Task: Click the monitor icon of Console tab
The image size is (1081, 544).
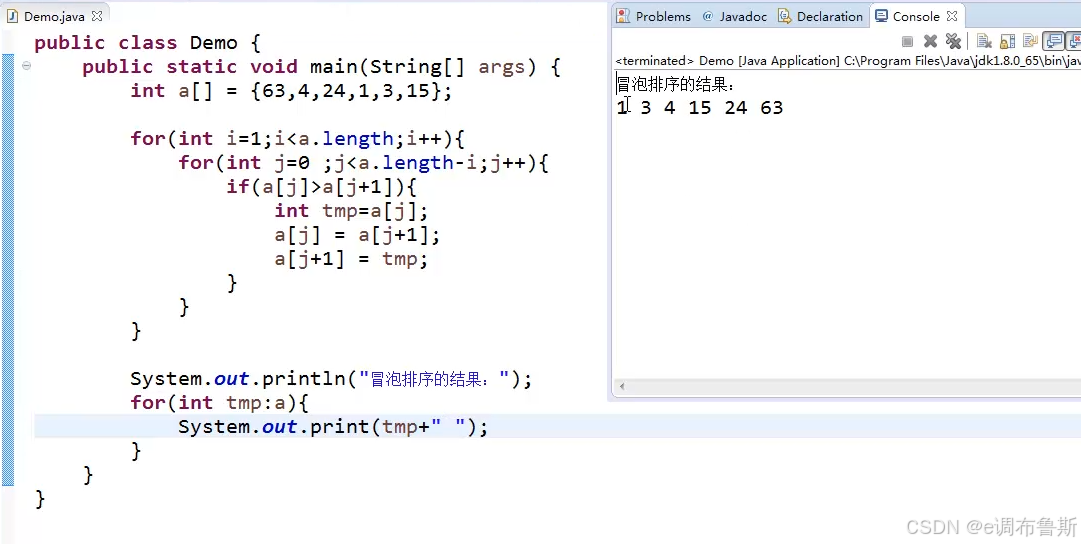Action: tap(881, 16)
